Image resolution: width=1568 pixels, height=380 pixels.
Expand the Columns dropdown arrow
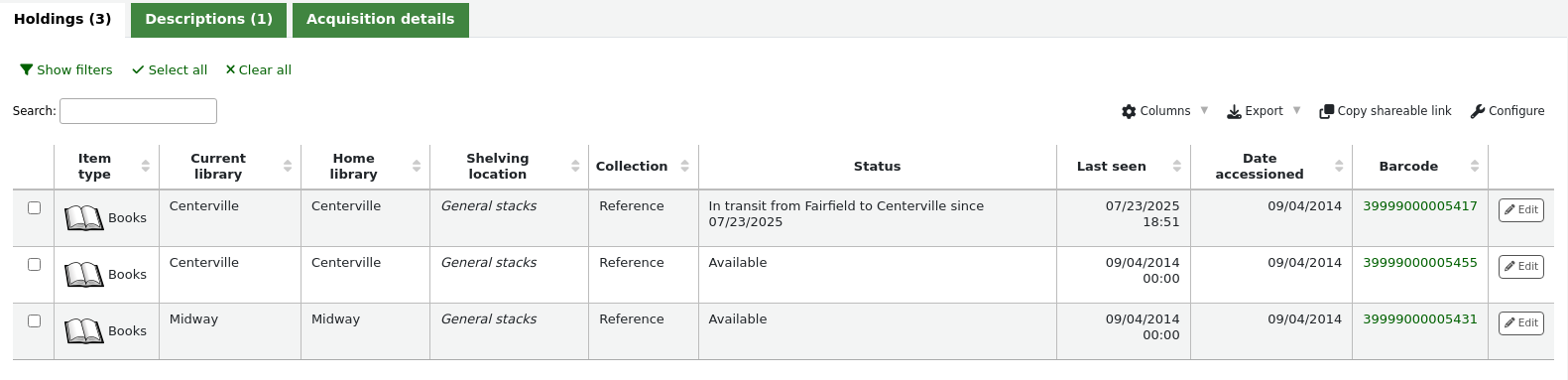[x=1204, y=110]
